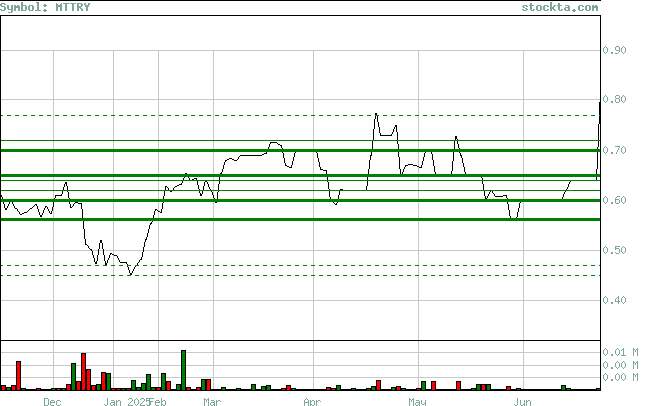Click the tallest green volume bar in February
Viewport: 655px width, 406px height.
pyautogui.click(x=183, y=370)
